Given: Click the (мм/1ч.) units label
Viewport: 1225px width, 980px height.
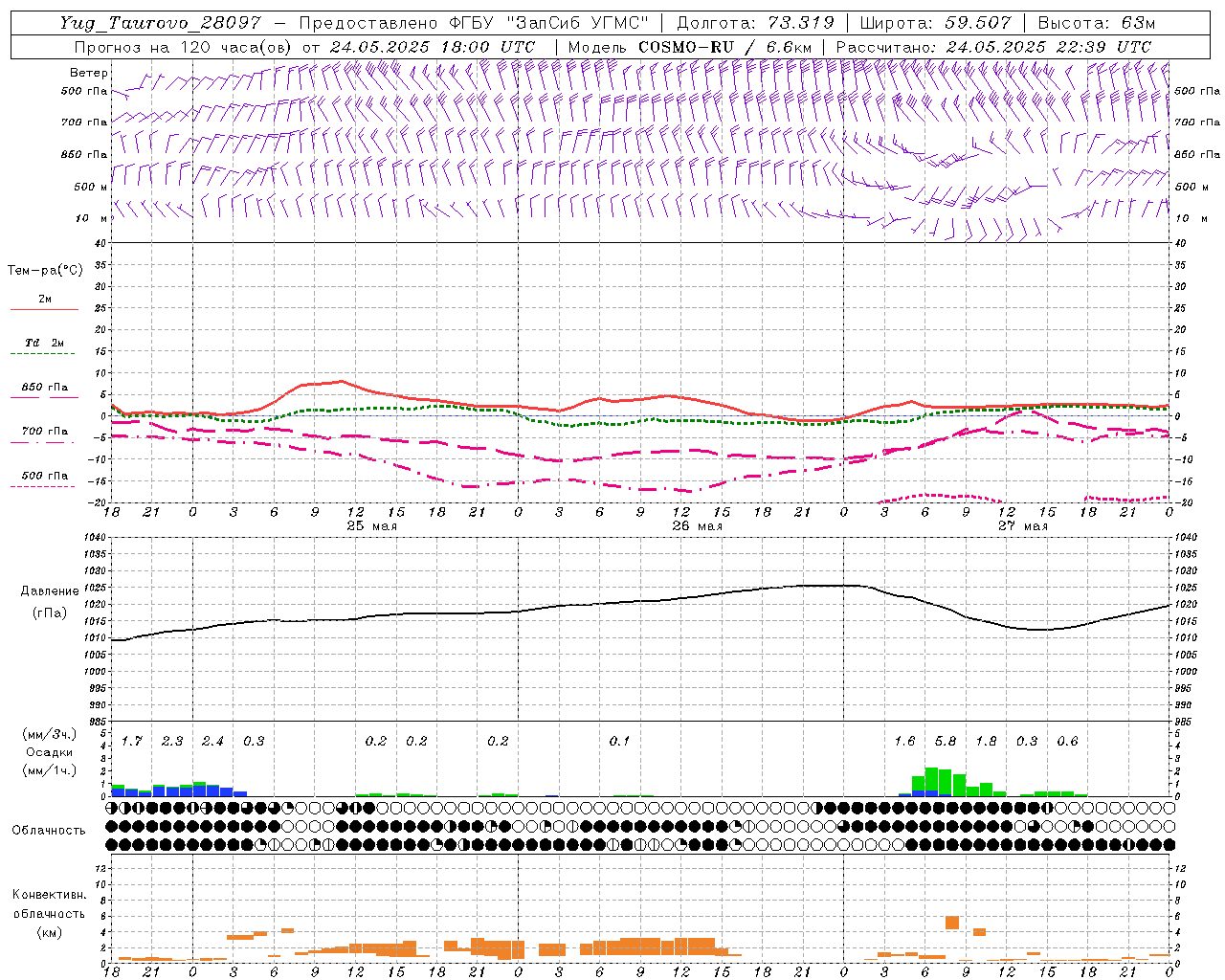Looking at the screenshot, I should [x=49, y=770].
